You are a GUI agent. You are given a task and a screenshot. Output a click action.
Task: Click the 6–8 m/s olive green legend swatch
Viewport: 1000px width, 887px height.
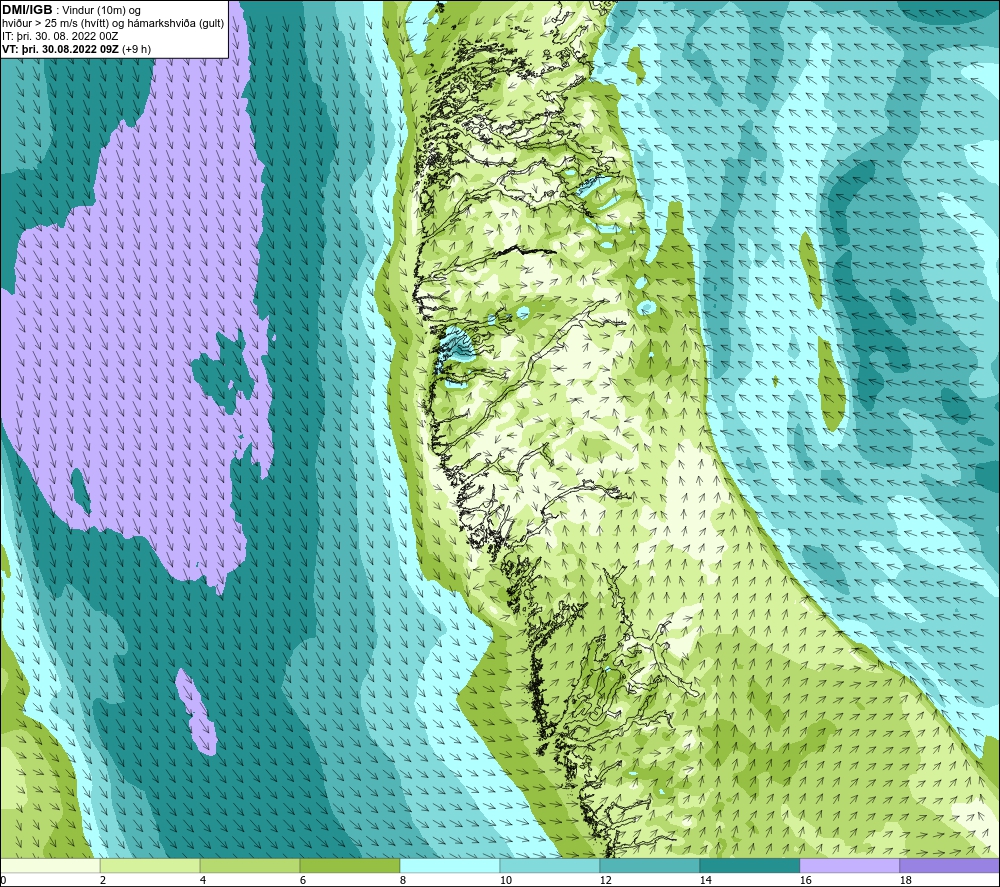point(349,865)
